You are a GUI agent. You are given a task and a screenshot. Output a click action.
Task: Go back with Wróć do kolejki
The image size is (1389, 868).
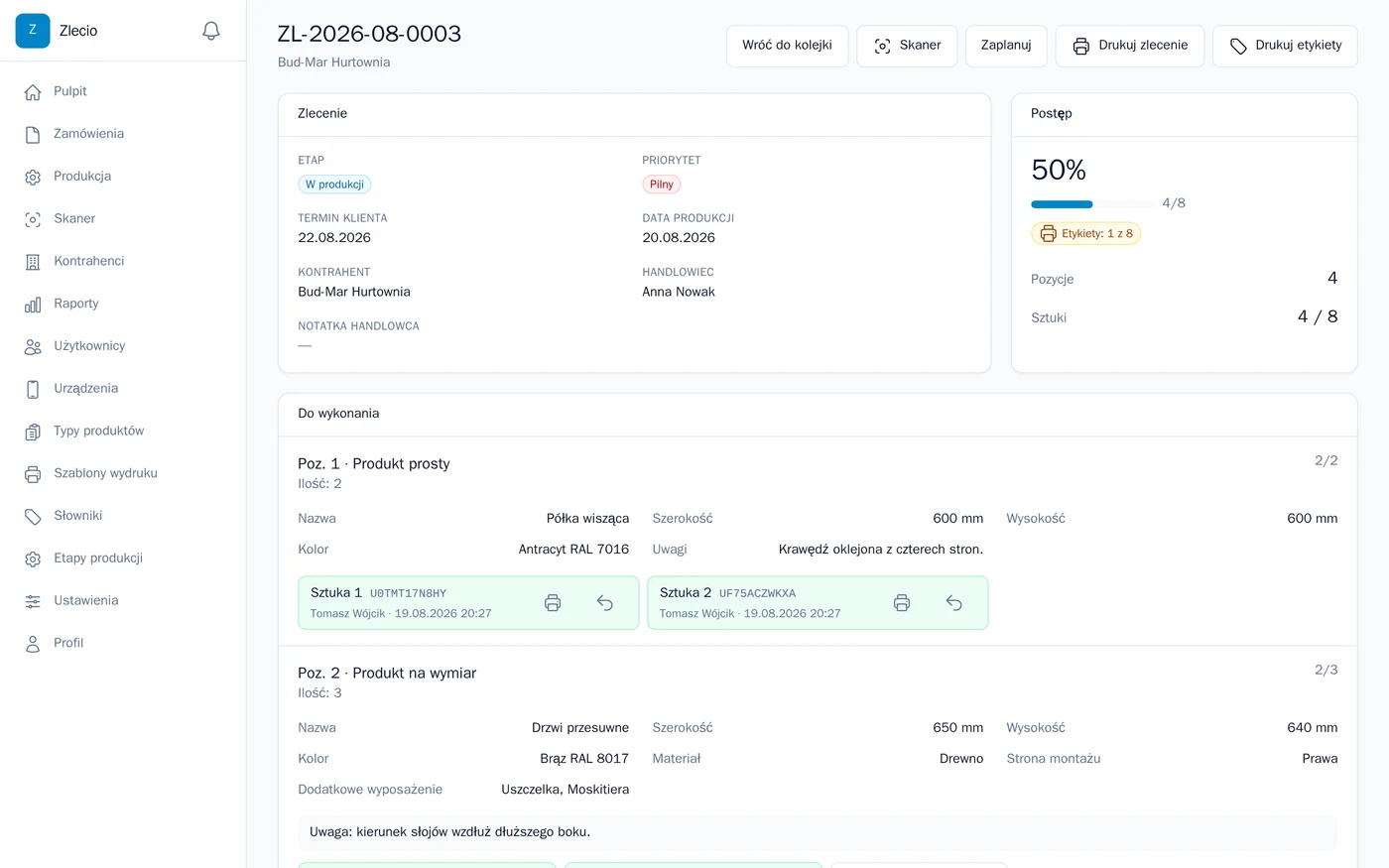[x=787, y=46]
